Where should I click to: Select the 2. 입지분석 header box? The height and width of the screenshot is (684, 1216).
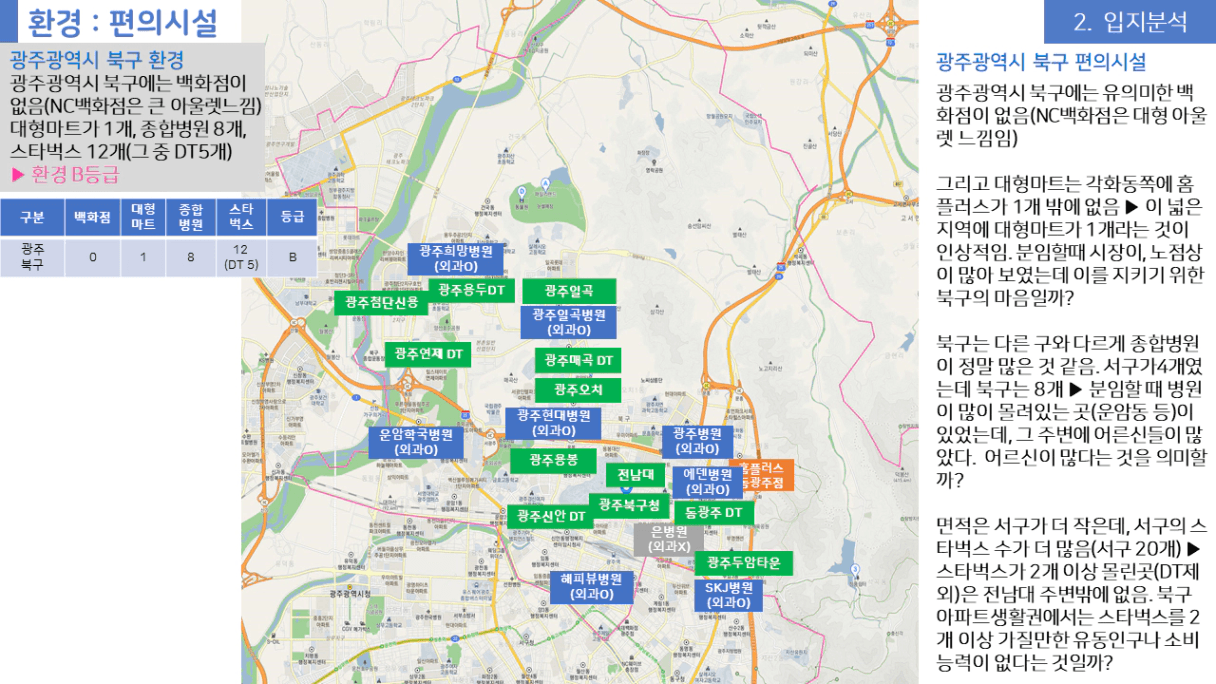(1130, 21)
